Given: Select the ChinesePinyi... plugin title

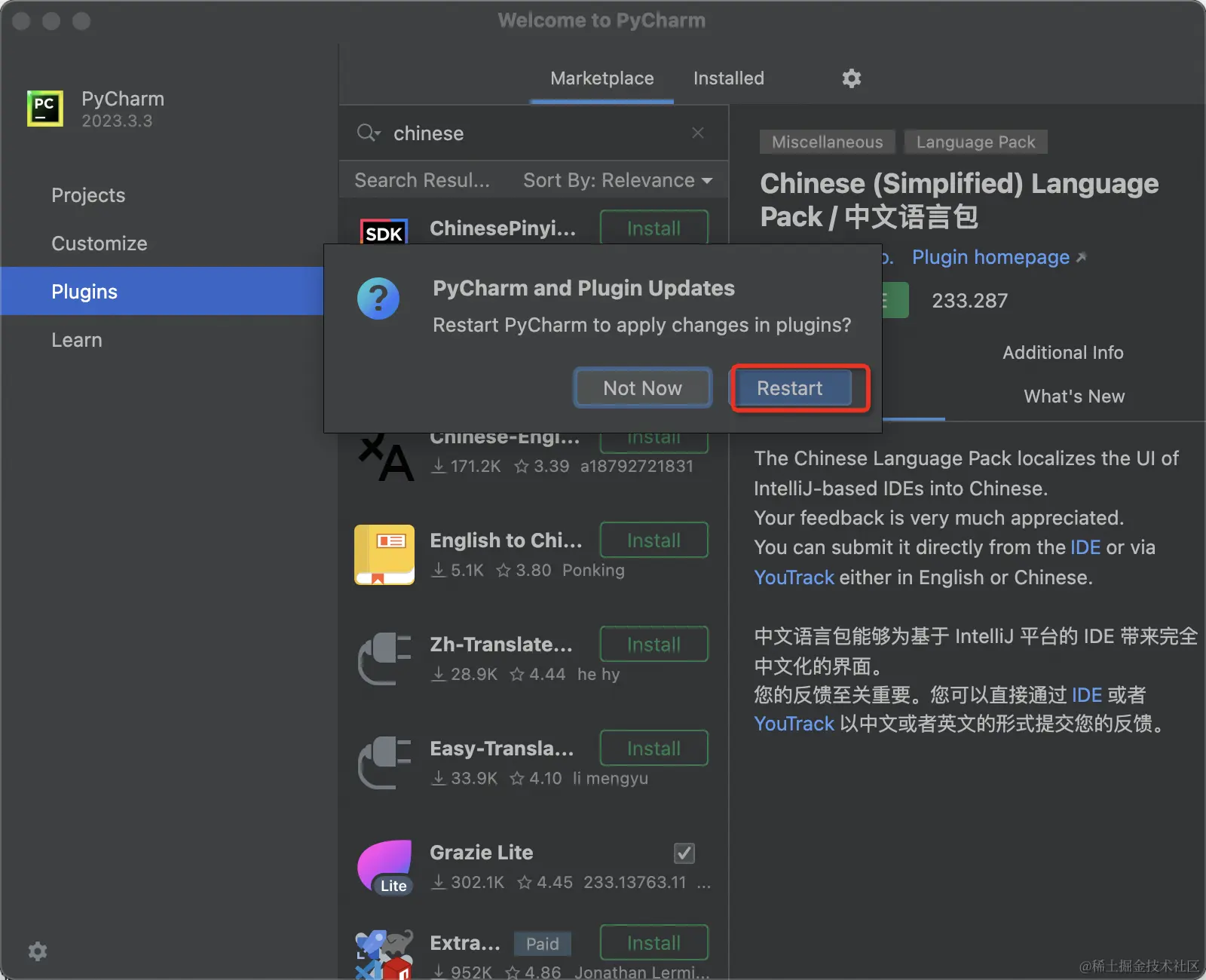Looking at the screenshot, I should (x=503, y=228).
